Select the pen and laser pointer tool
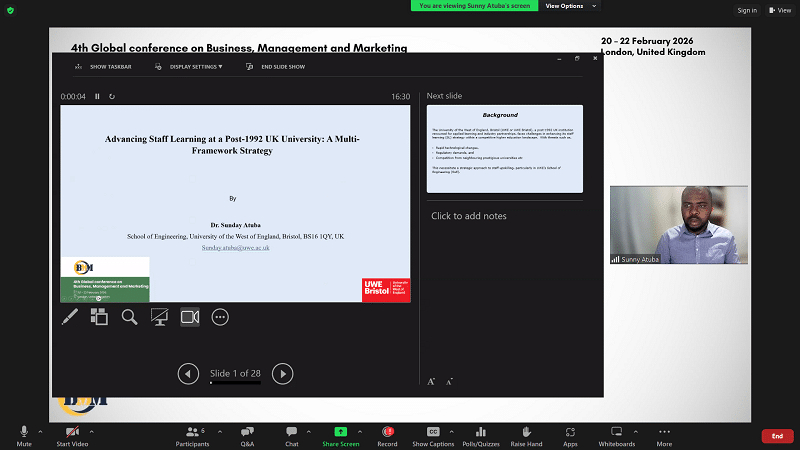Screen dimensions: 800x450 70,317
